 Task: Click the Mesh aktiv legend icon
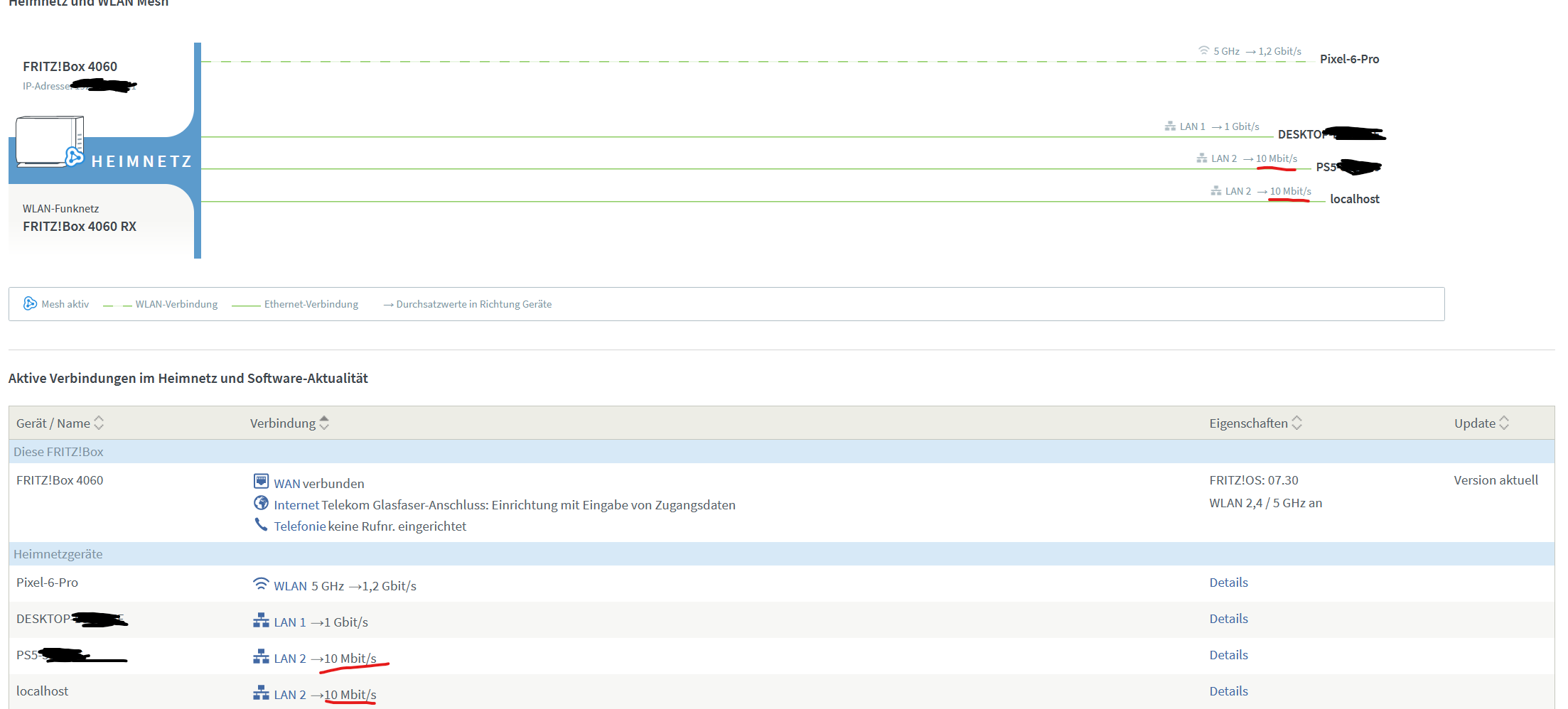click(30, 303)
